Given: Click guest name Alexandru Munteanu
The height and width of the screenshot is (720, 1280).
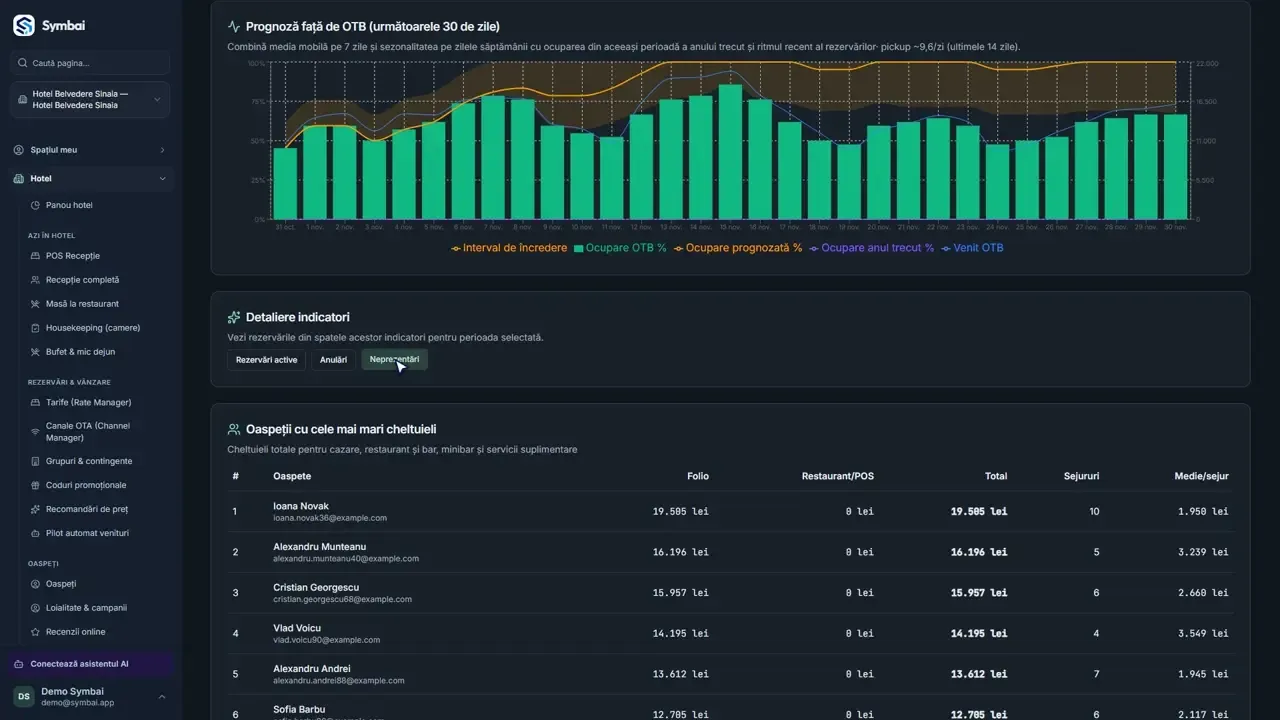Looking at the screenshot, I should 319,547.
